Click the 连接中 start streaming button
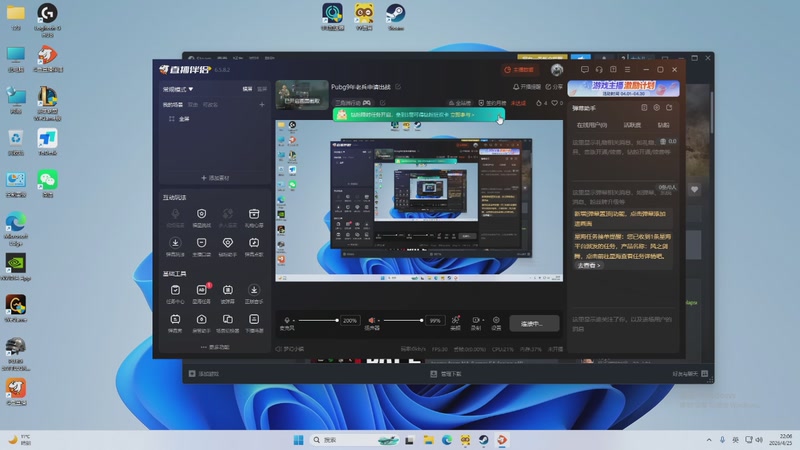 534,323
